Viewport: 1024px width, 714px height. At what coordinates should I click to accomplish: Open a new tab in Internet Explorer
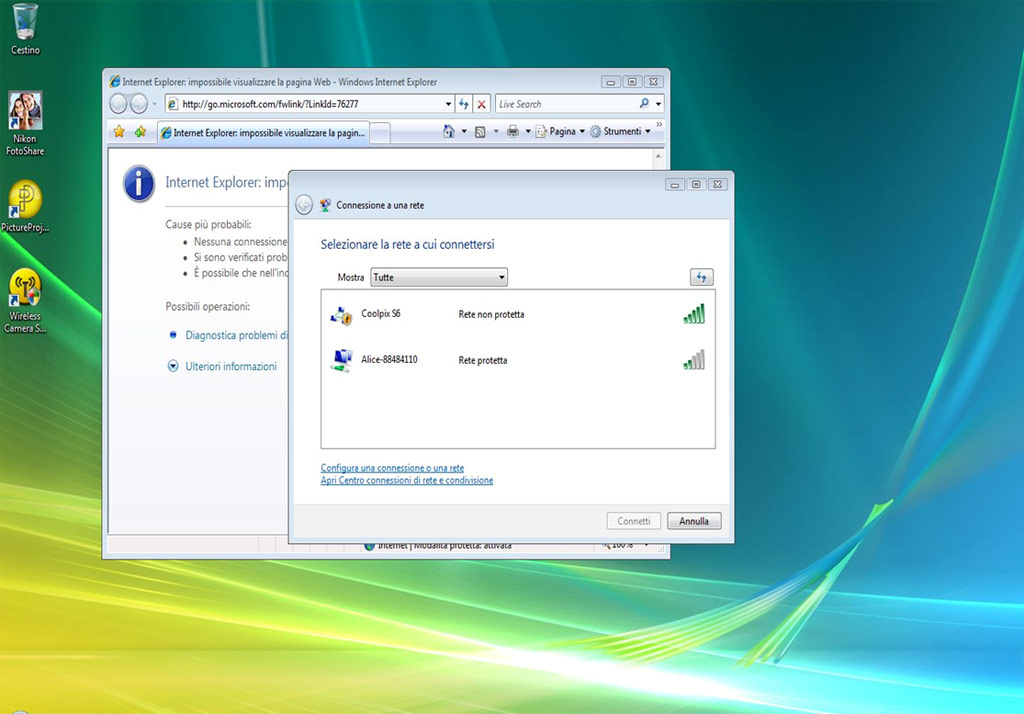(380, 133)
